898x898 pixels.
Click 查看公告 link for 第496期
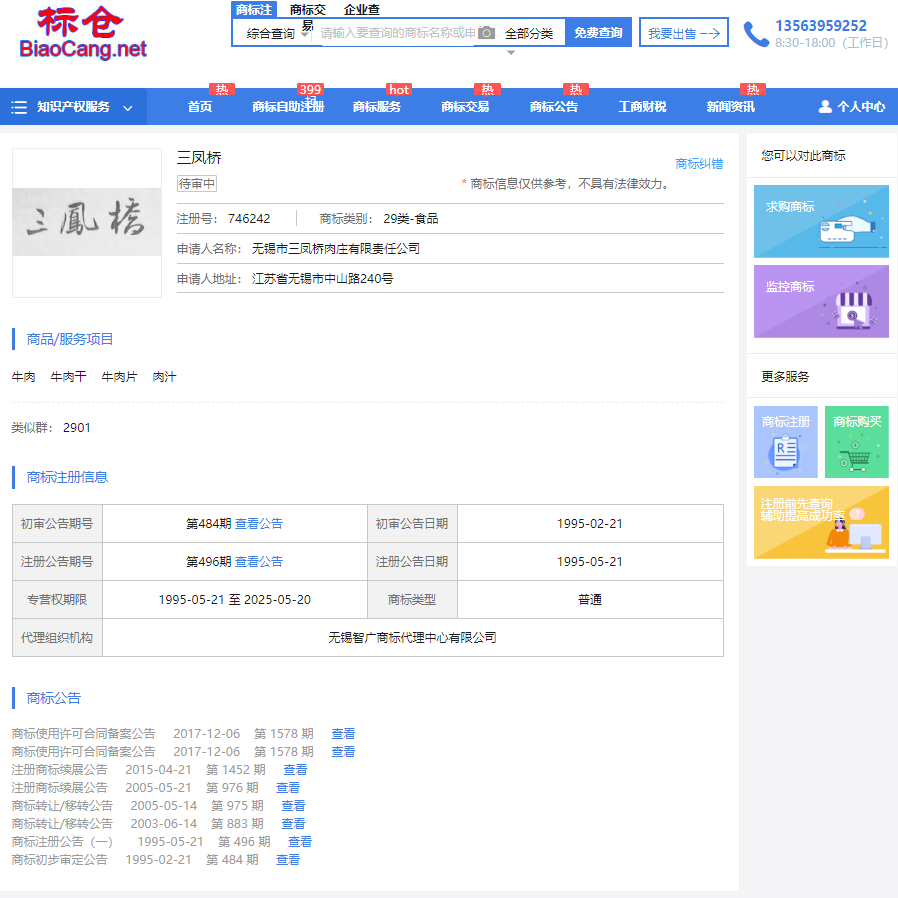(x=259, y=562)
